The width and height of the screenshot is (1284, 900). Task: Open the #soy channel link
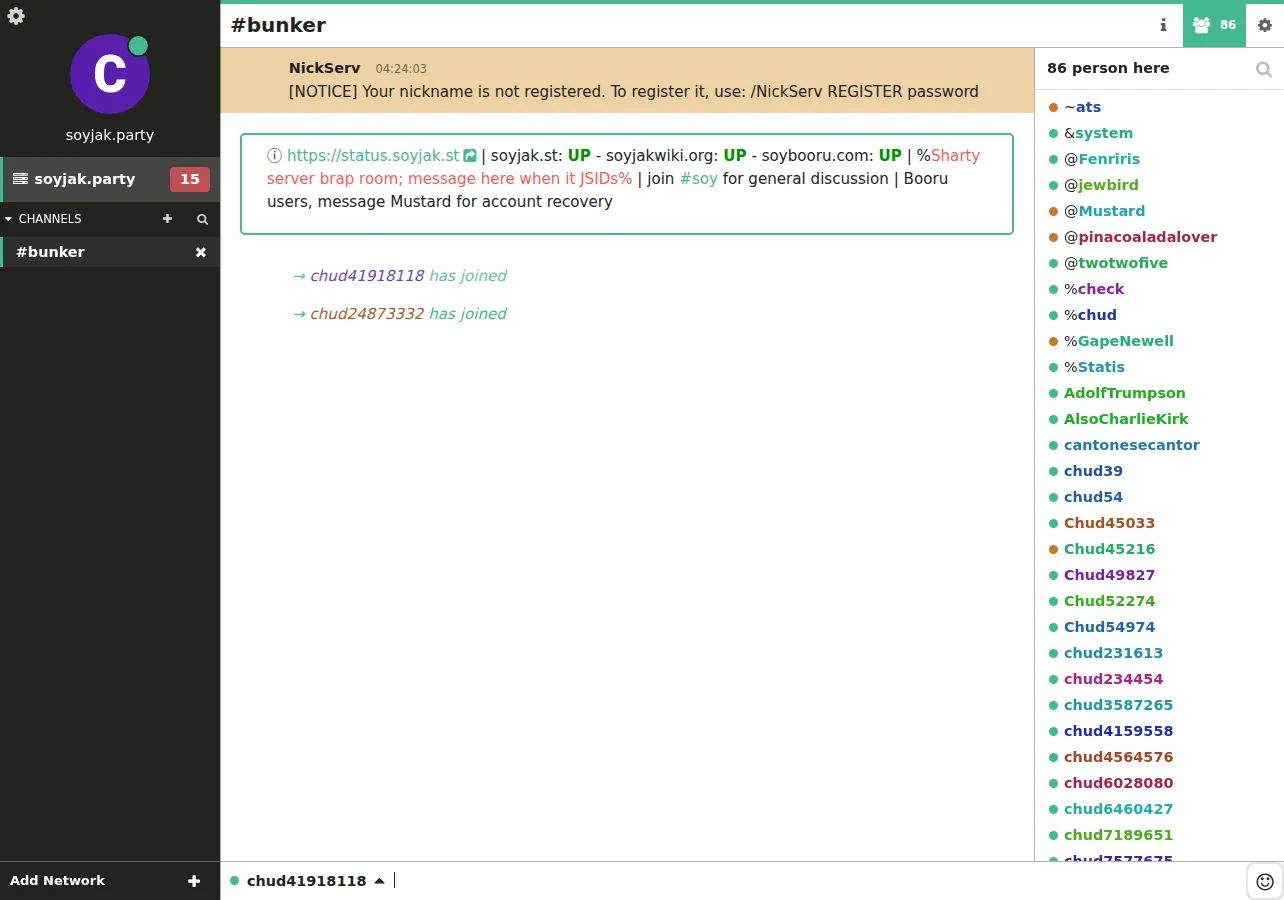pos(699,178)
